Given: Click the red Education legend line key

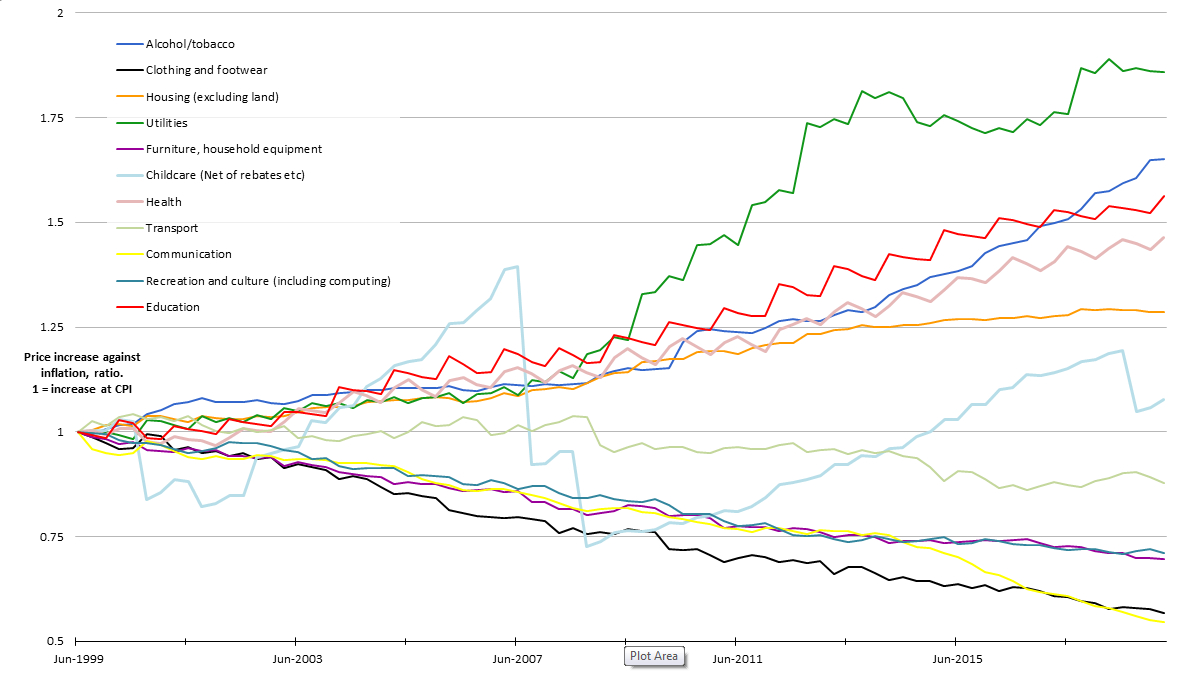Looking at the screenshot, I should [x=130, y=307].
